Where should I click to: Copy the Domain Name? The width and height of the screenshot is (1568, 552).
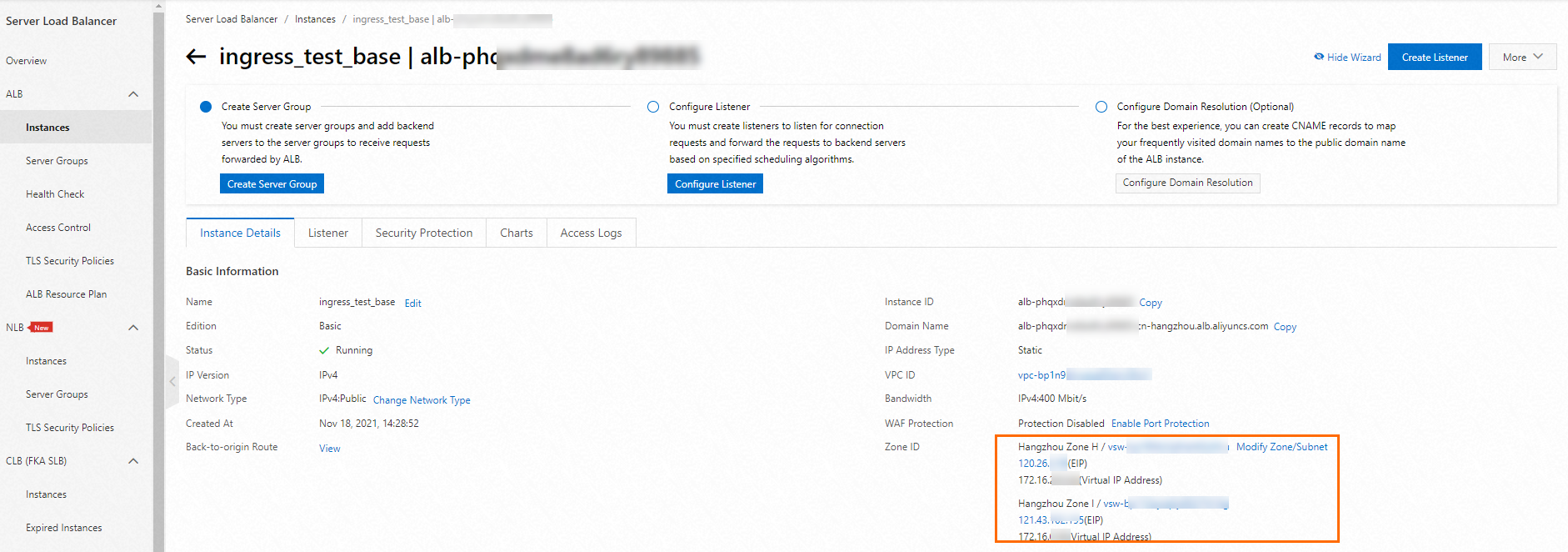click(x=1285, y=327)
